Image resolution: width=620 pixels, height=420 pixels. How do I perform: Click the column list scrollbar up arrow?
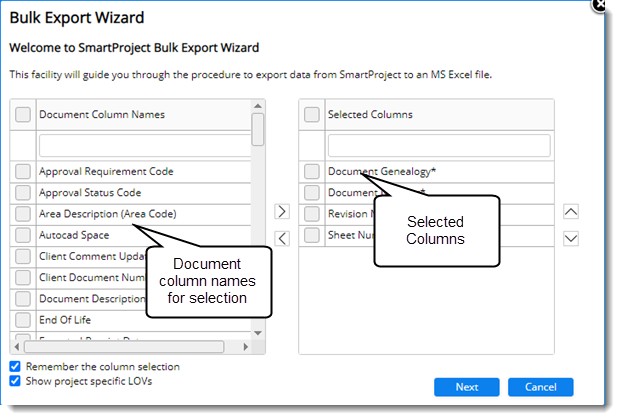(x=258, y=105)
